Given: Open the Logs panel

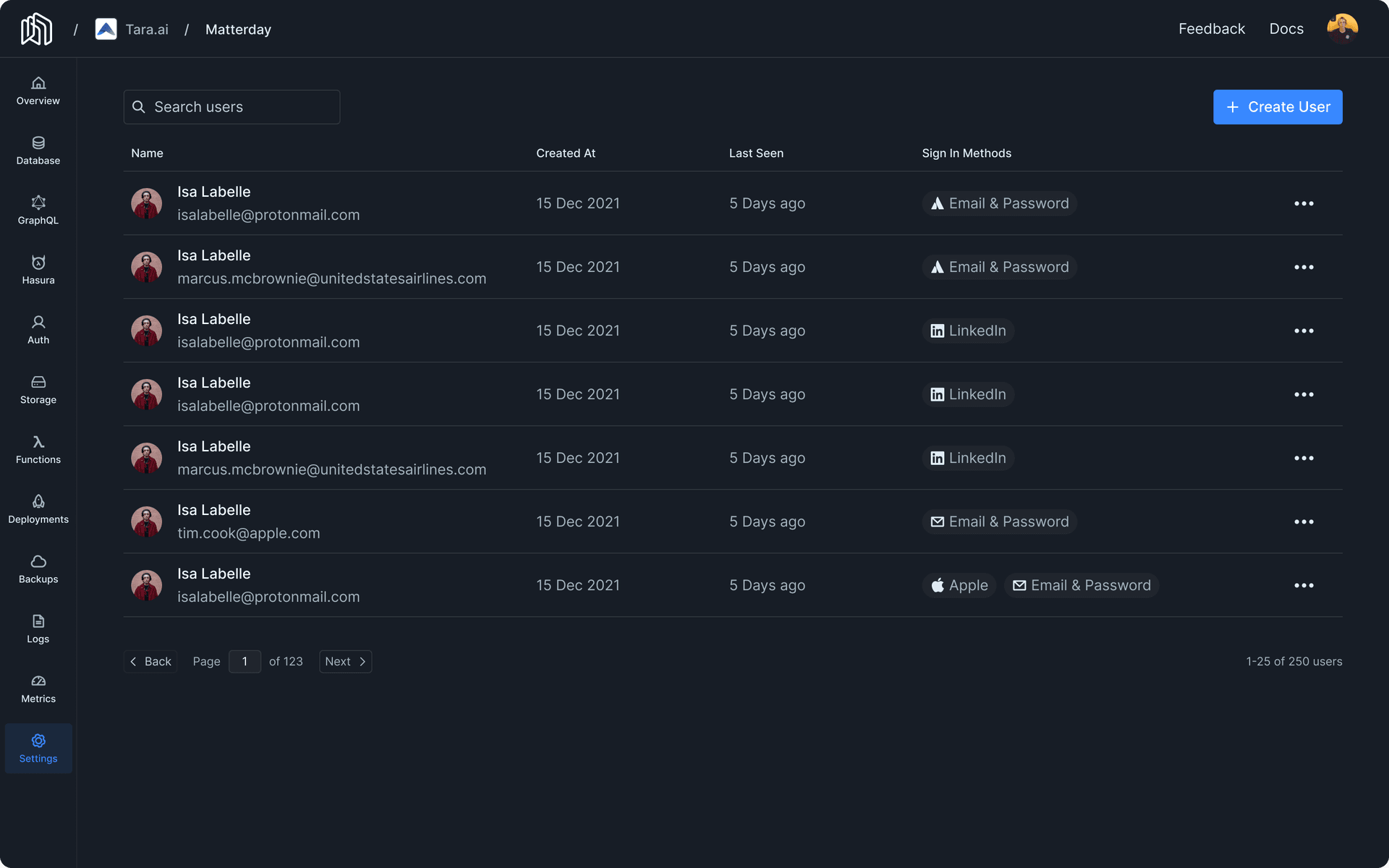Looking at the screenshot, I should point(38,629).
